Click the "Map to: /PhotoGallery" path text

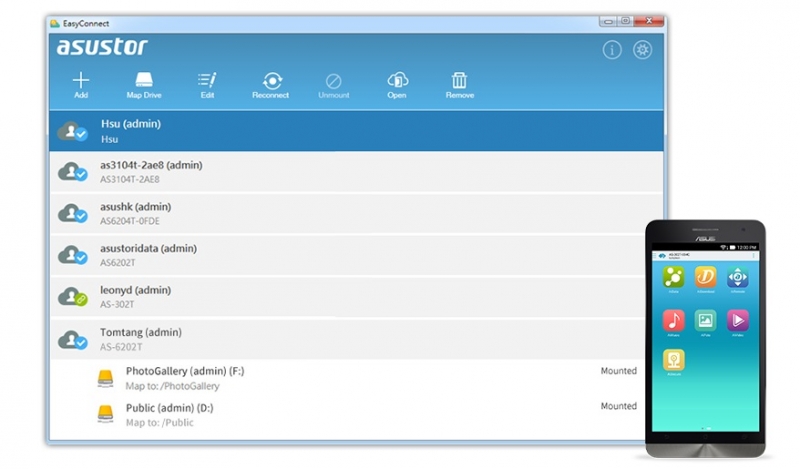click(172, 386)
